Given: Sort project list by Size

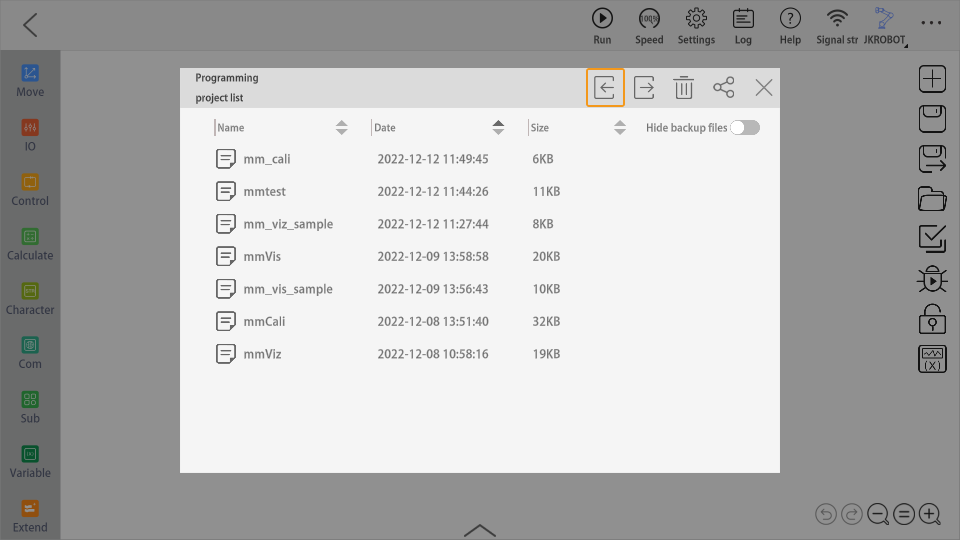Looking at the screenshot, I should pyautogui.click(x=620, y=128).
